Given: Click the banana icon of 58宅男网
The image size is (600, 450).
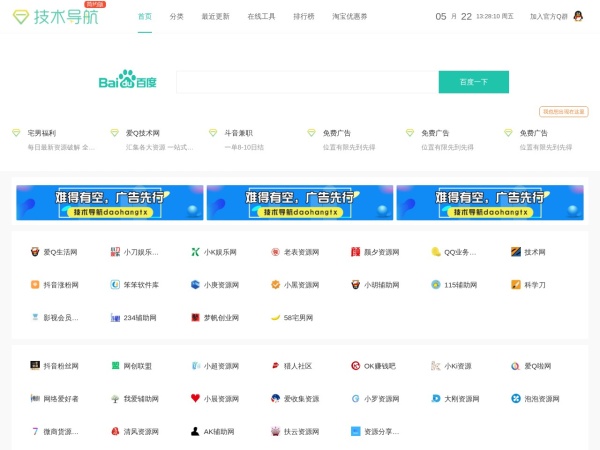Looking at the screenshot, I should 275,317.
